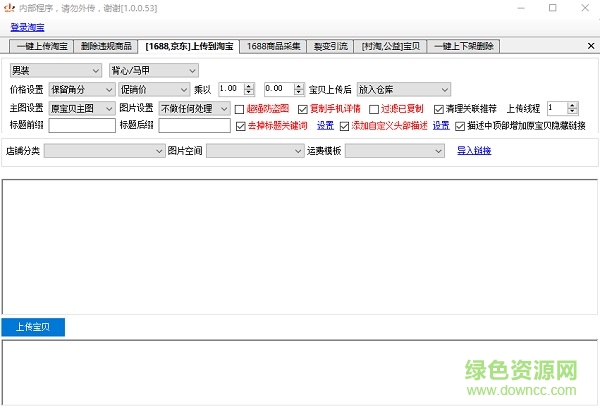
Task: Open 设置 link after 添加自定义头部描述
Action: tap(441, 125)
